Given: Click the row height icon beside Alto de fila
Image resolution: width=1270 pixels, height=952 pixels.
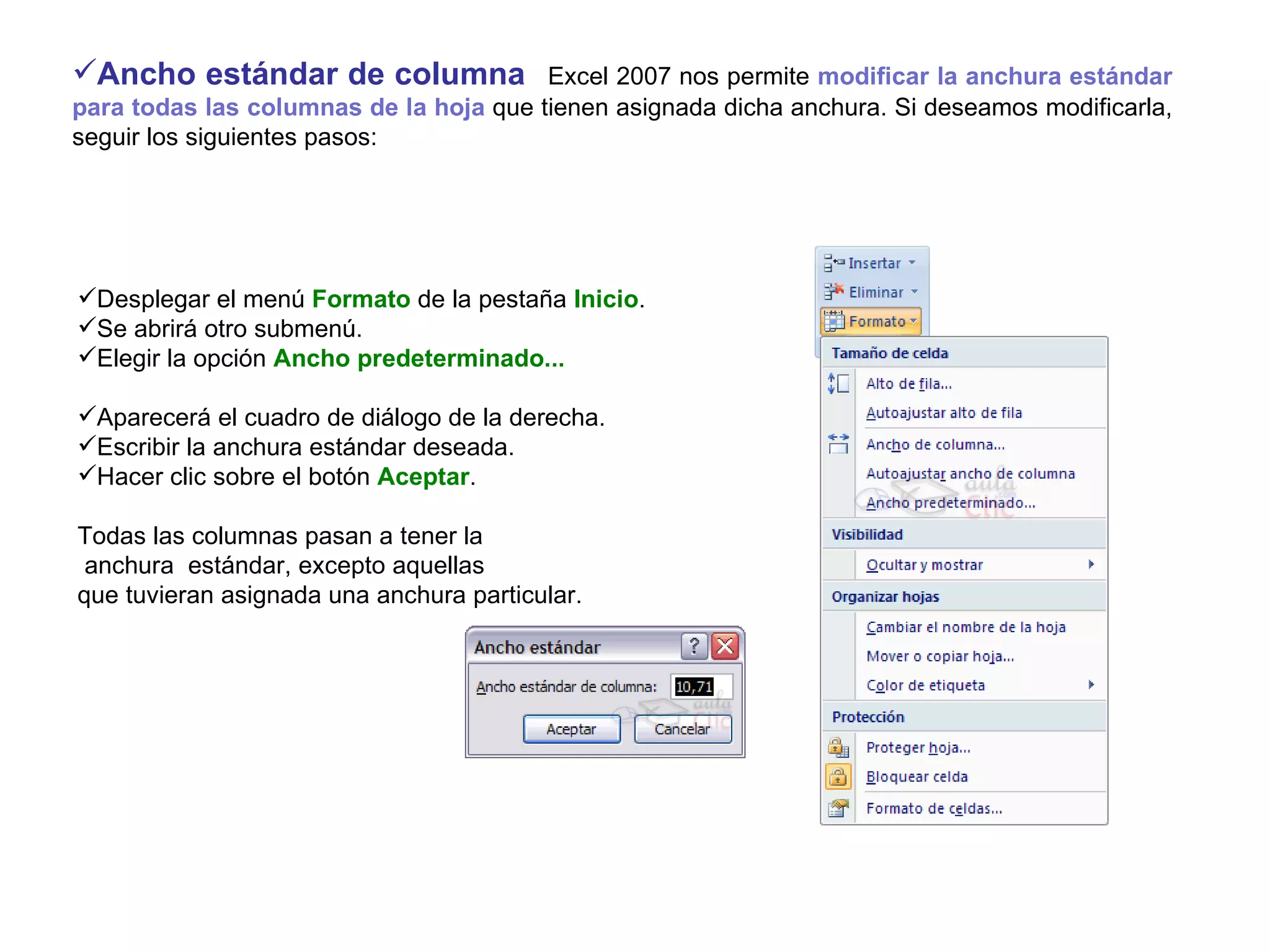Looking at the screenshot, I should (x=838, y=384).
